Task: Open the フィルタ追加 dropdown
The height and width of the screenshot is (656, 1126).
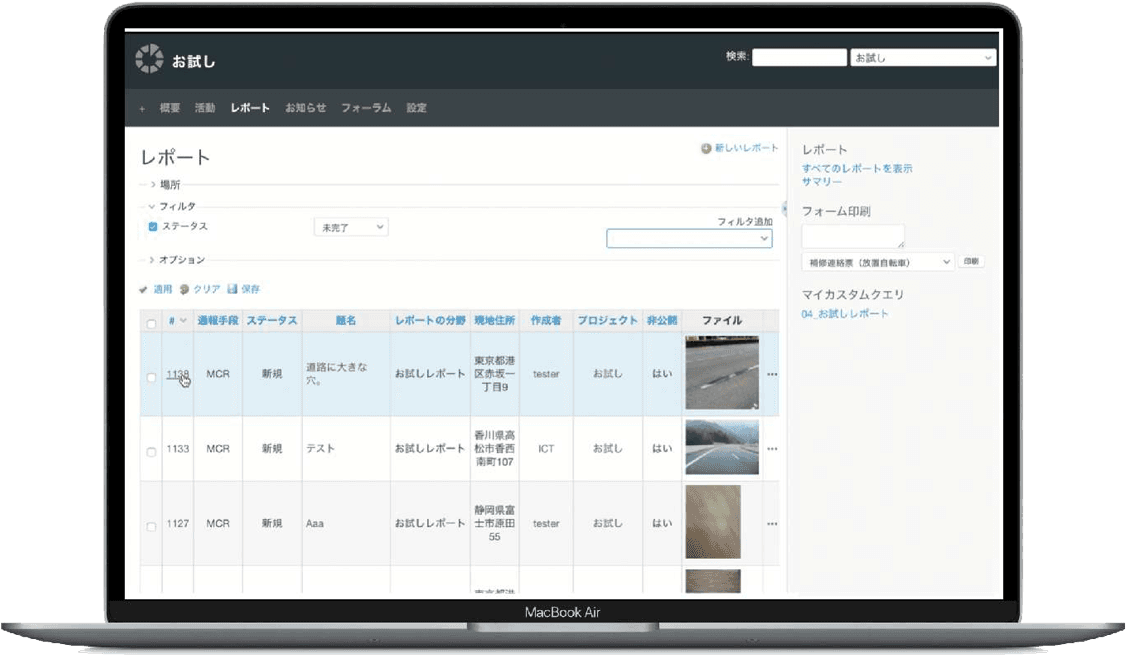Action: (689, 239)
